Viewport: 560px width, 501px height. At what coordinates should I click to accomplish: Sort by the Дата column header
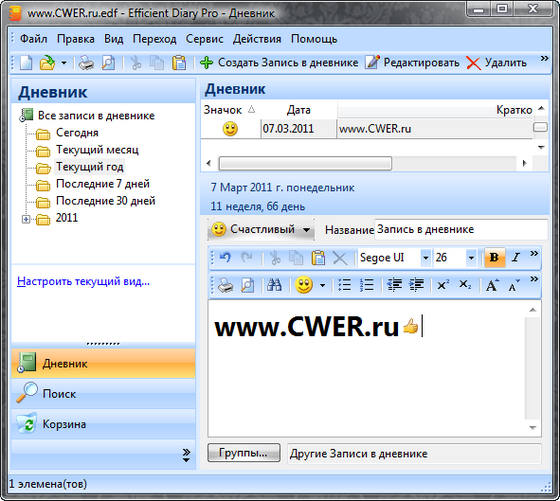299,110
